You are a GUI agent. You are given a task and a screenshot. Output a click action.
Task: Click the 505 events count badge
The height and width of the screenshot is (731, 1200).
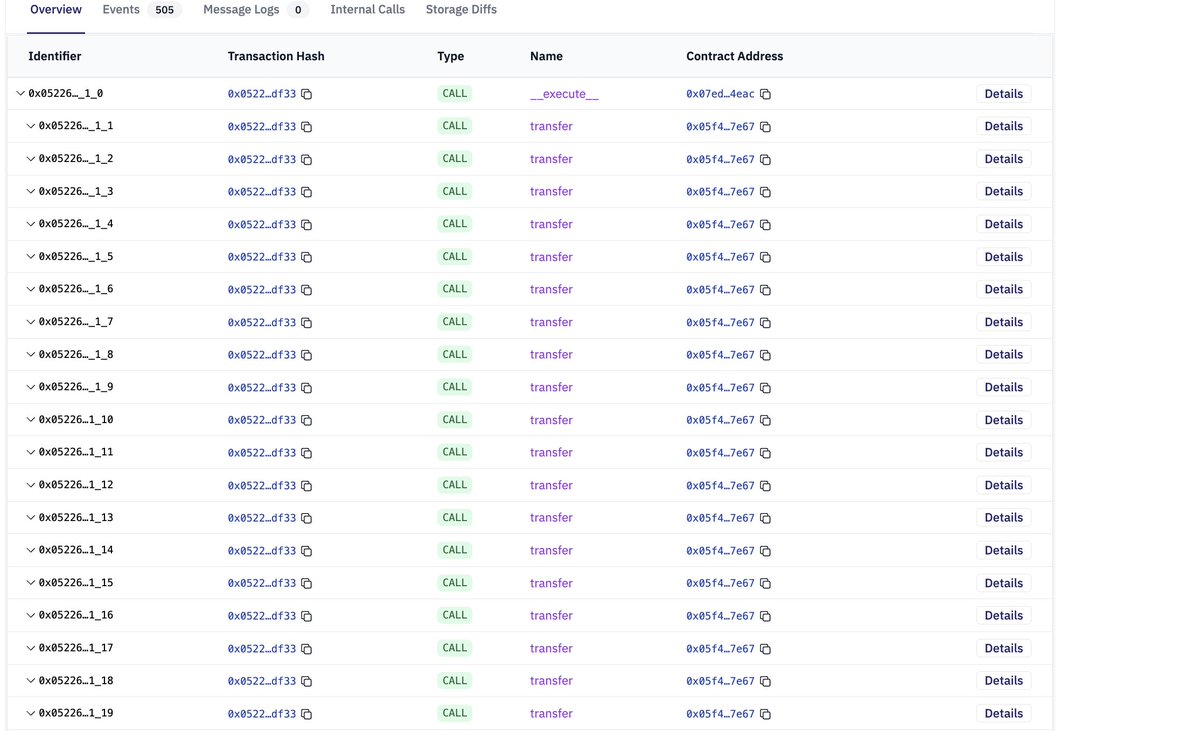tap(165, 11)
